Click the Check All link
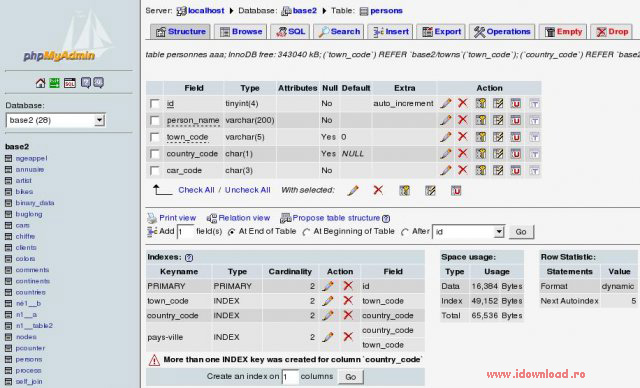 (196, 190)
